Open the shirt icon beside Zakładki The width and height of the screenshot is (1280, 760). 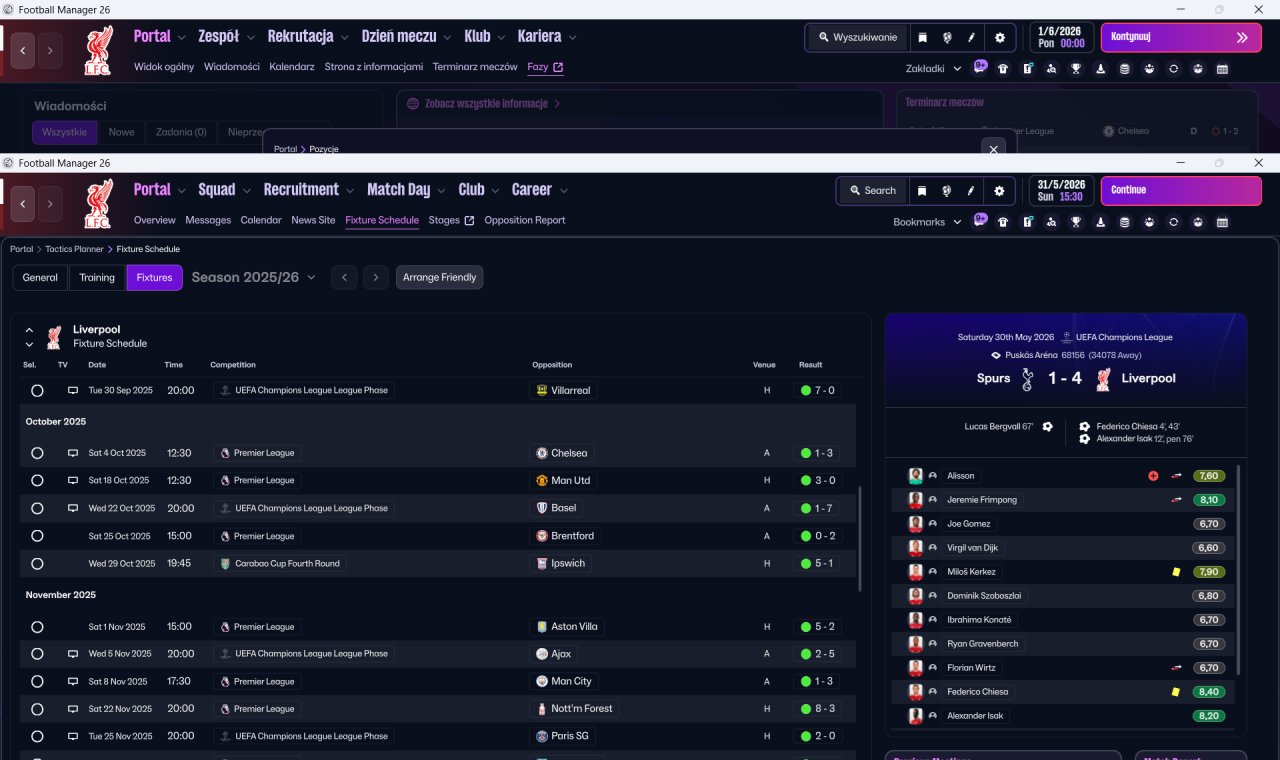tap(1003, 69)
